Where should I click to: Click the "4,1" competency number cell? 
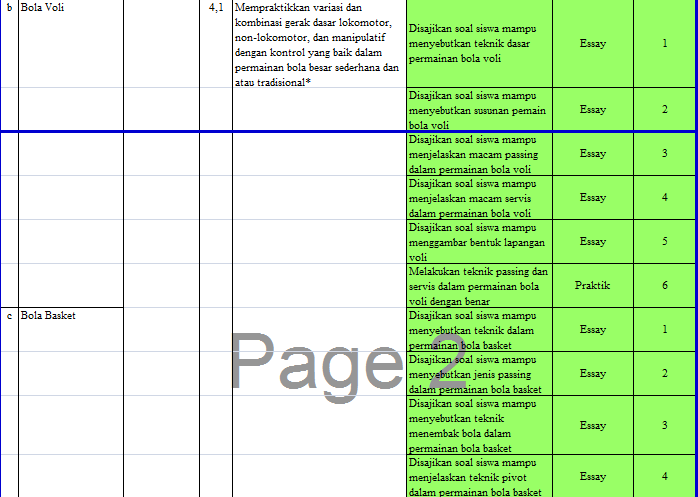tap(216, 43)
